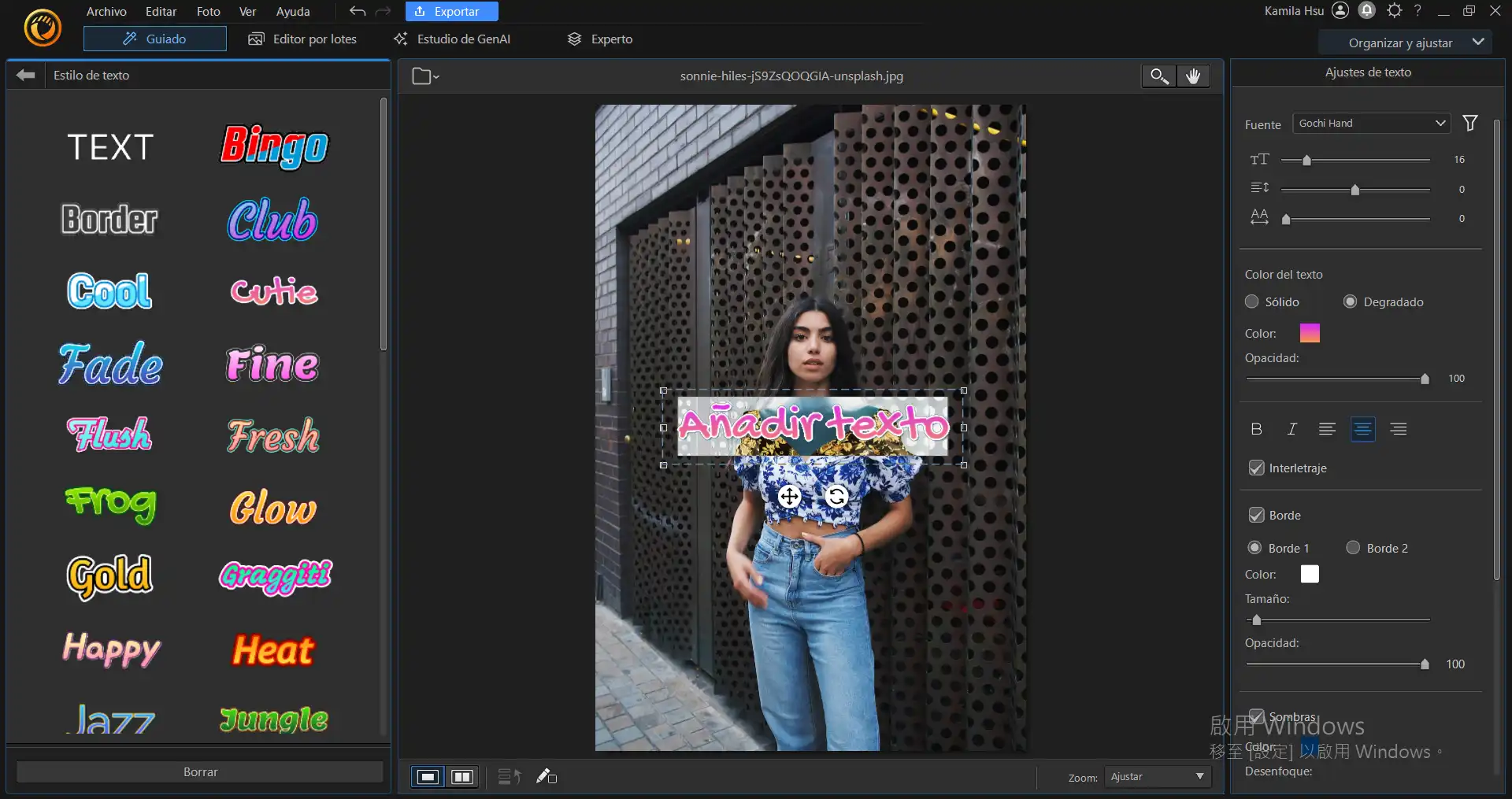Apply italic formatting to text
1512x799 pixels.
(1291, 429)
